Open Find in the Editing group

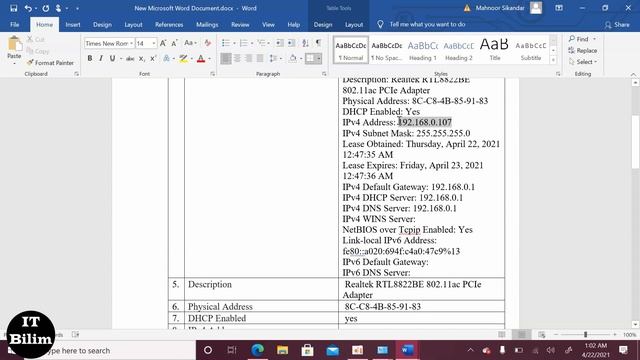582,39
